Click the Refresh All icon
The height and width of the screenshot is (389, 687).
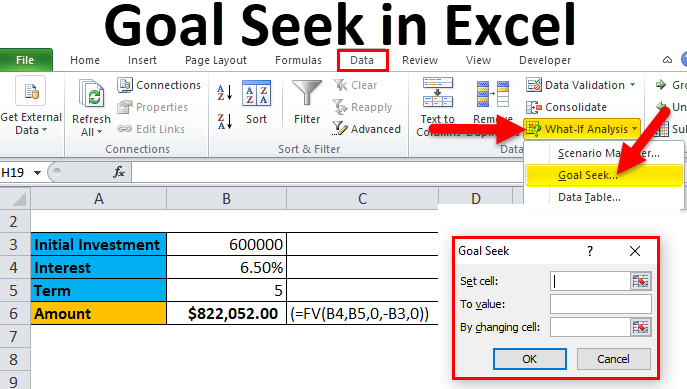[x=92, y=94]
